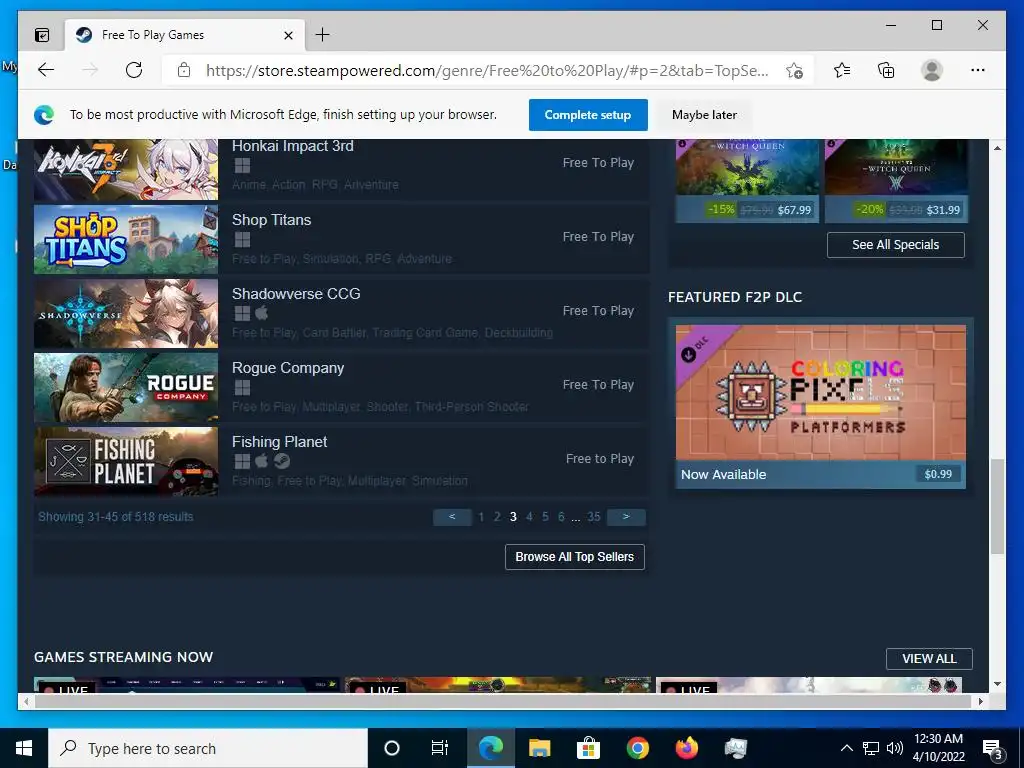Open Firefox from taskbar
This screenshot has height=768, width=1024.
click(x=686, y=748)
